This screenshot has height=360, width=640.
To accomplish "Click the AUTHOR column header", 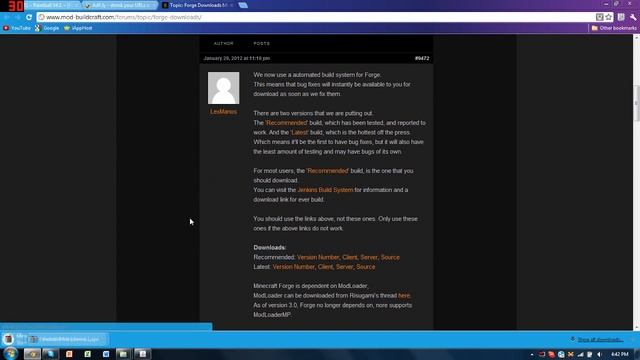I will (x=224, y=43).
